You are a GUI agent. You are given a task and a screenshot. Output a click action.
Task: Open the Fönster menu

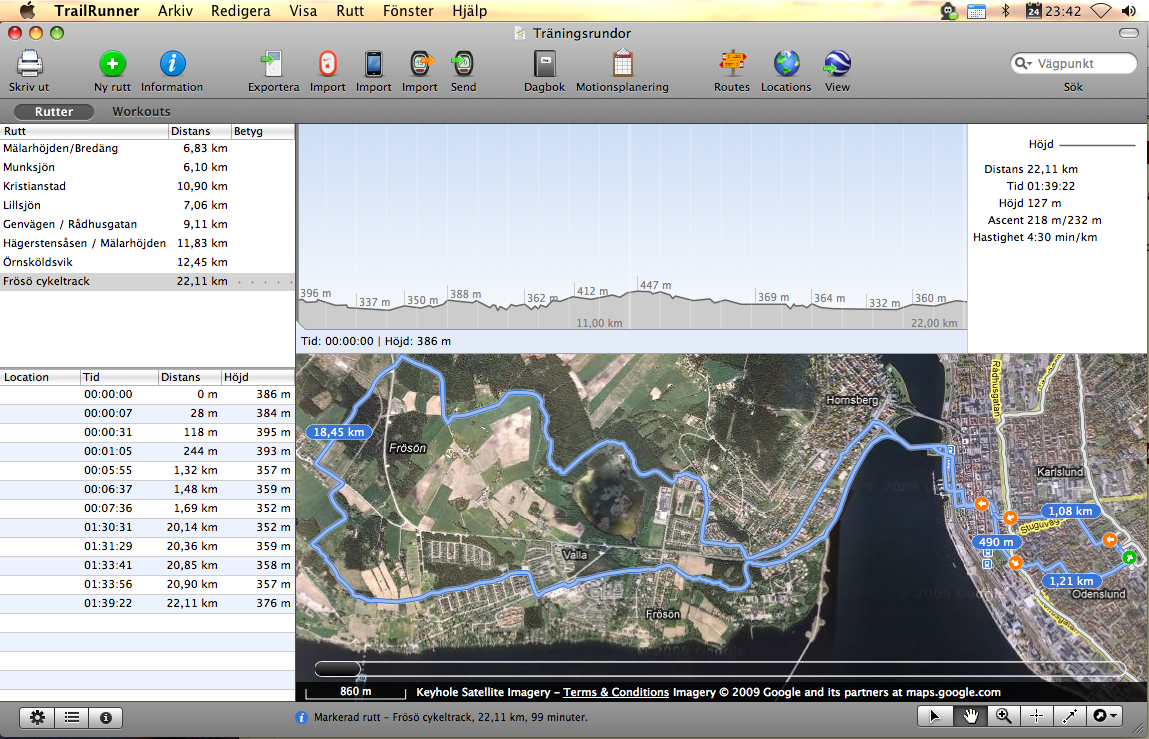[x=408, y=11]
